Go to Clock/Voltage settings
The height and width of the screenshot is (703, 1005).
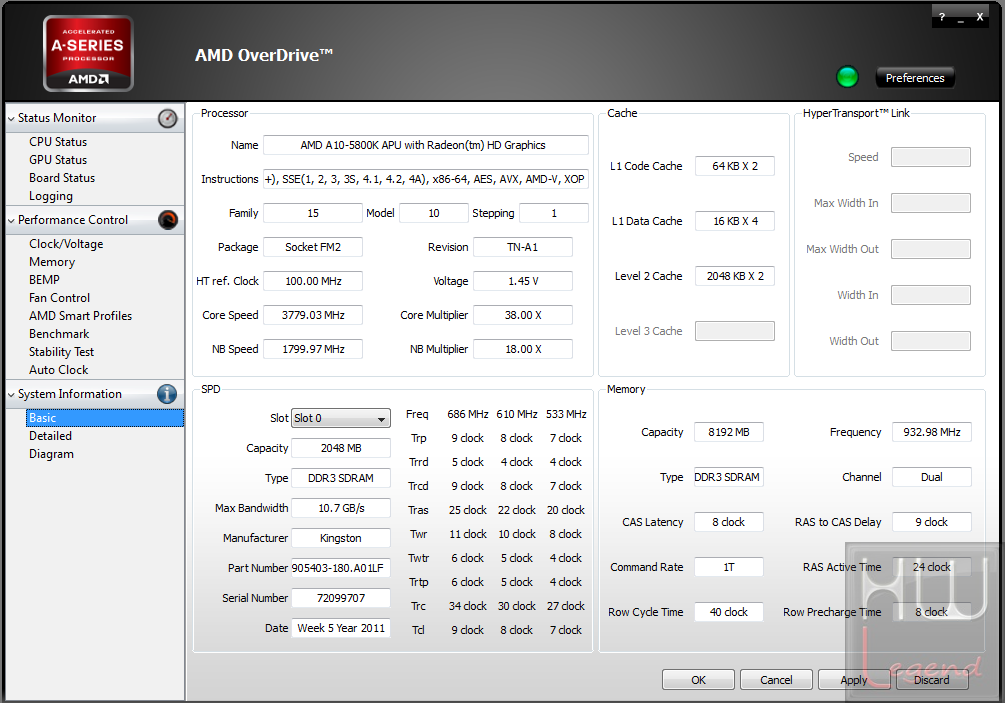(66, 244)
